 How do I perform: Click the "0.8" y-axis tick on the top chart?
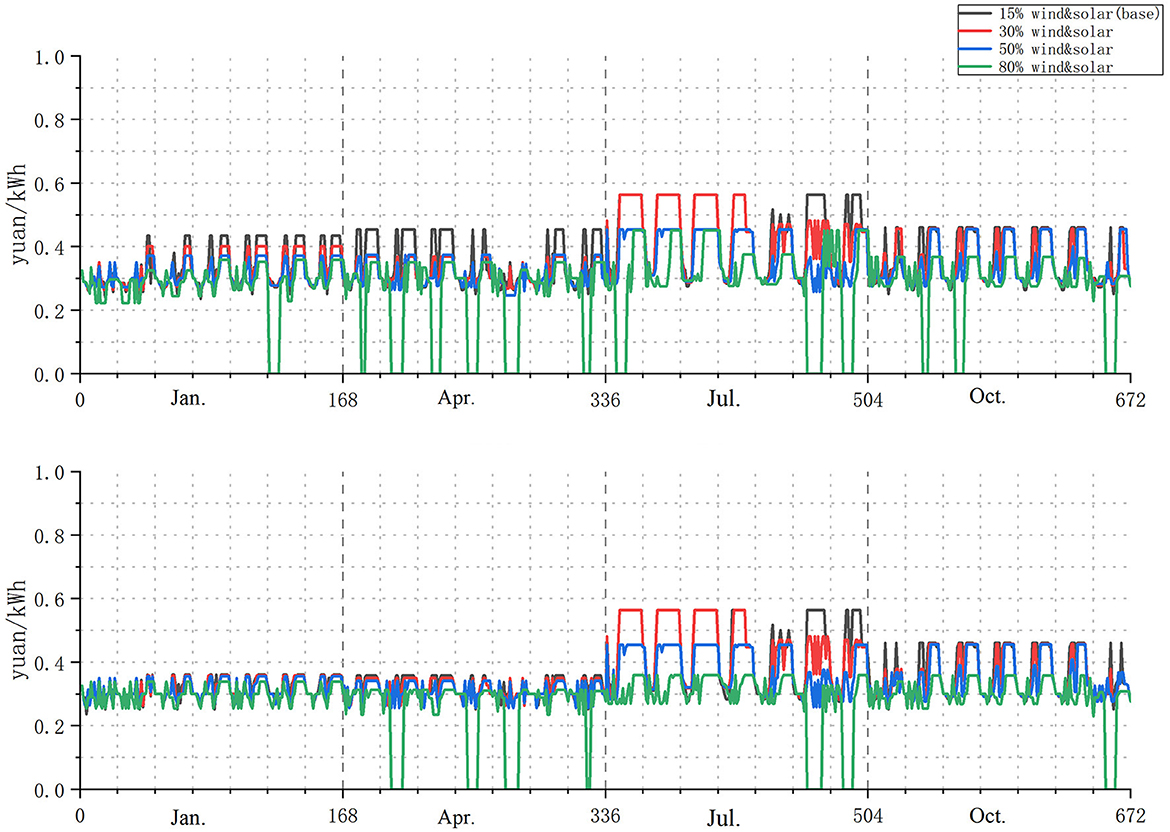pyautogui.click(x=50, y=120)
